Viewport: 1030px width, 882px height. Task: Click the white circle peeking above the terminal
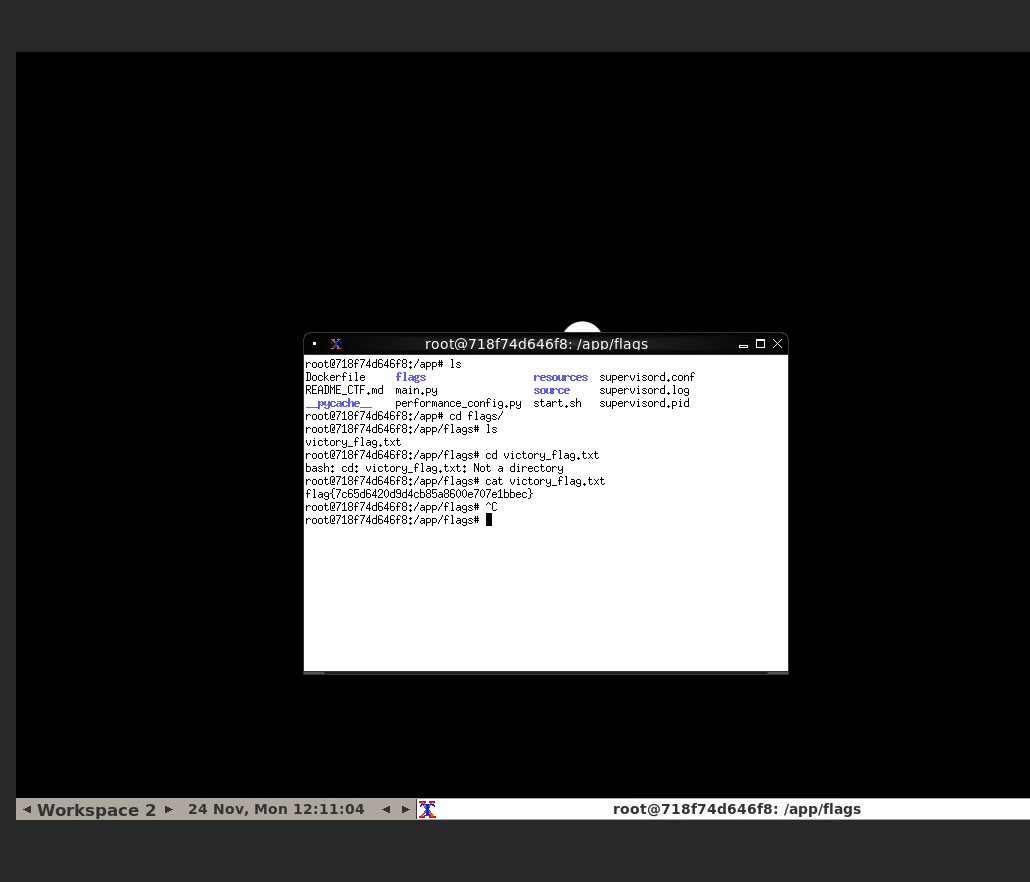coord(582,328)
